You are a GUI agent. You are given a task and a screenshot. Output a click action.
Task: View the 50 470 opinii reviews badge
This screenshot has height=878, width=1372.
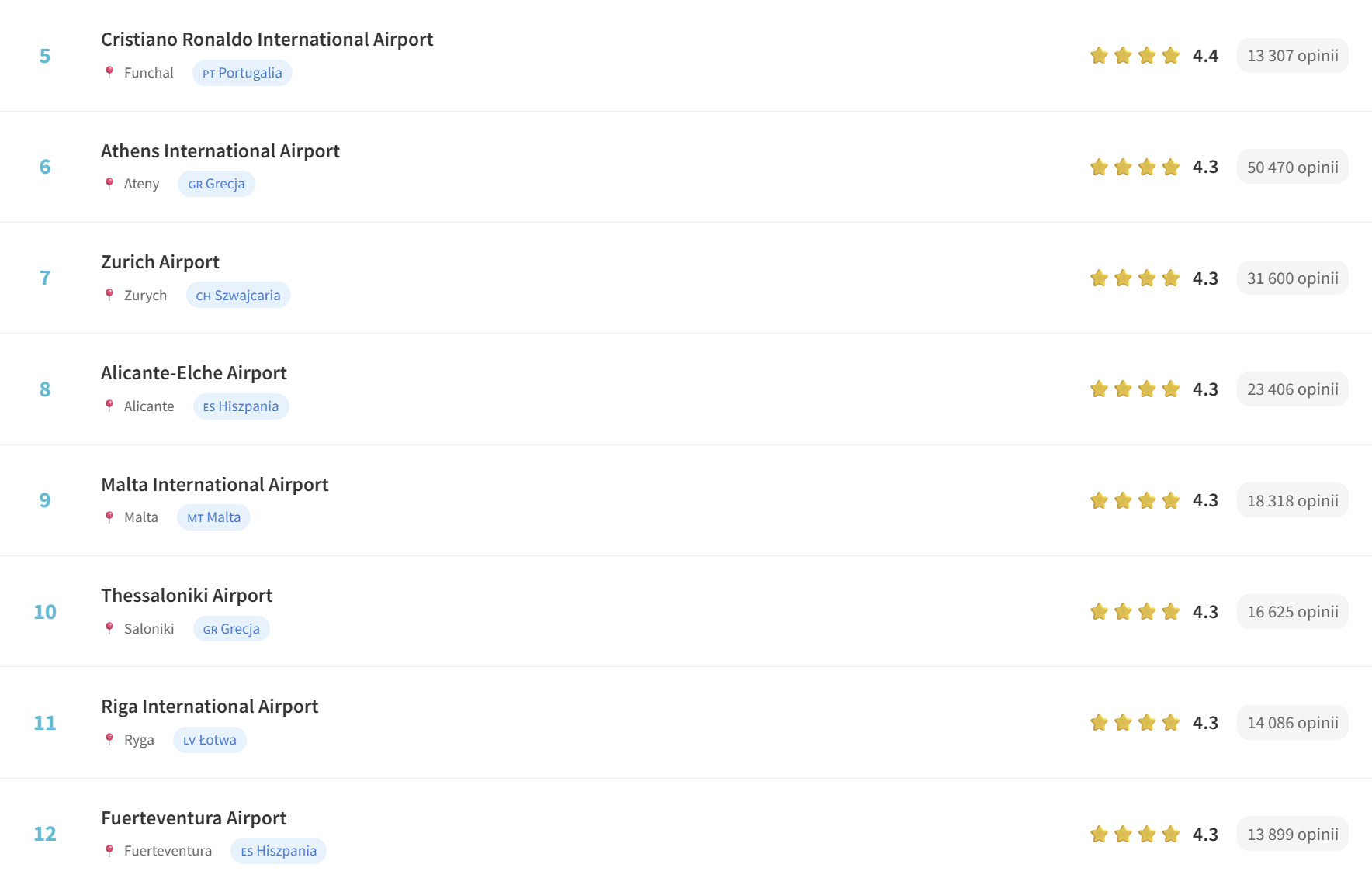click(x=1293, y=167)
